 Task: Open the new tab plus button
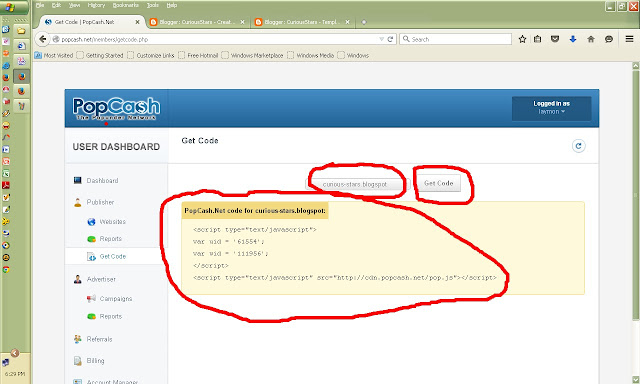(x=364, y=22)
